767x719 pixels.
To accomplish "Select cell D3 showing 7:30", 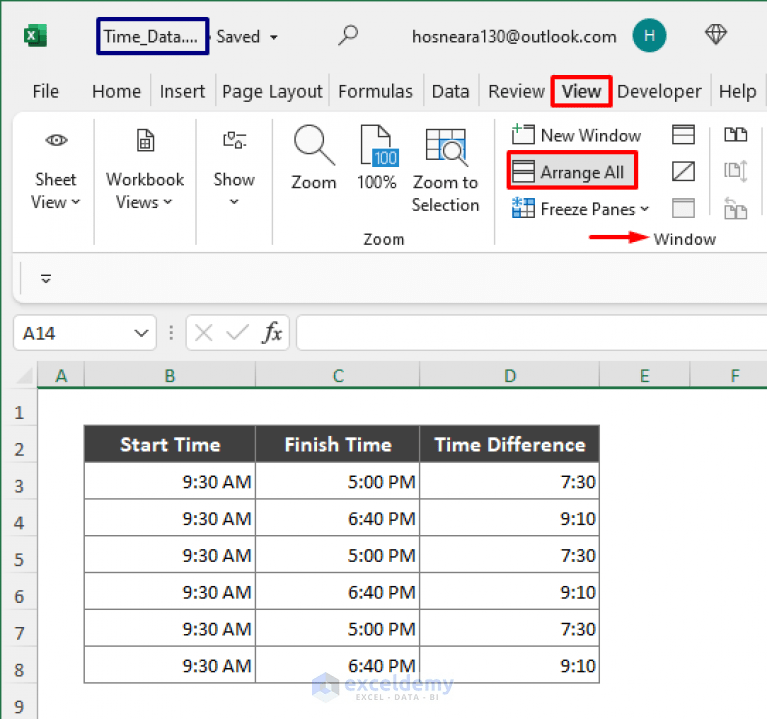I will point(510,481).
